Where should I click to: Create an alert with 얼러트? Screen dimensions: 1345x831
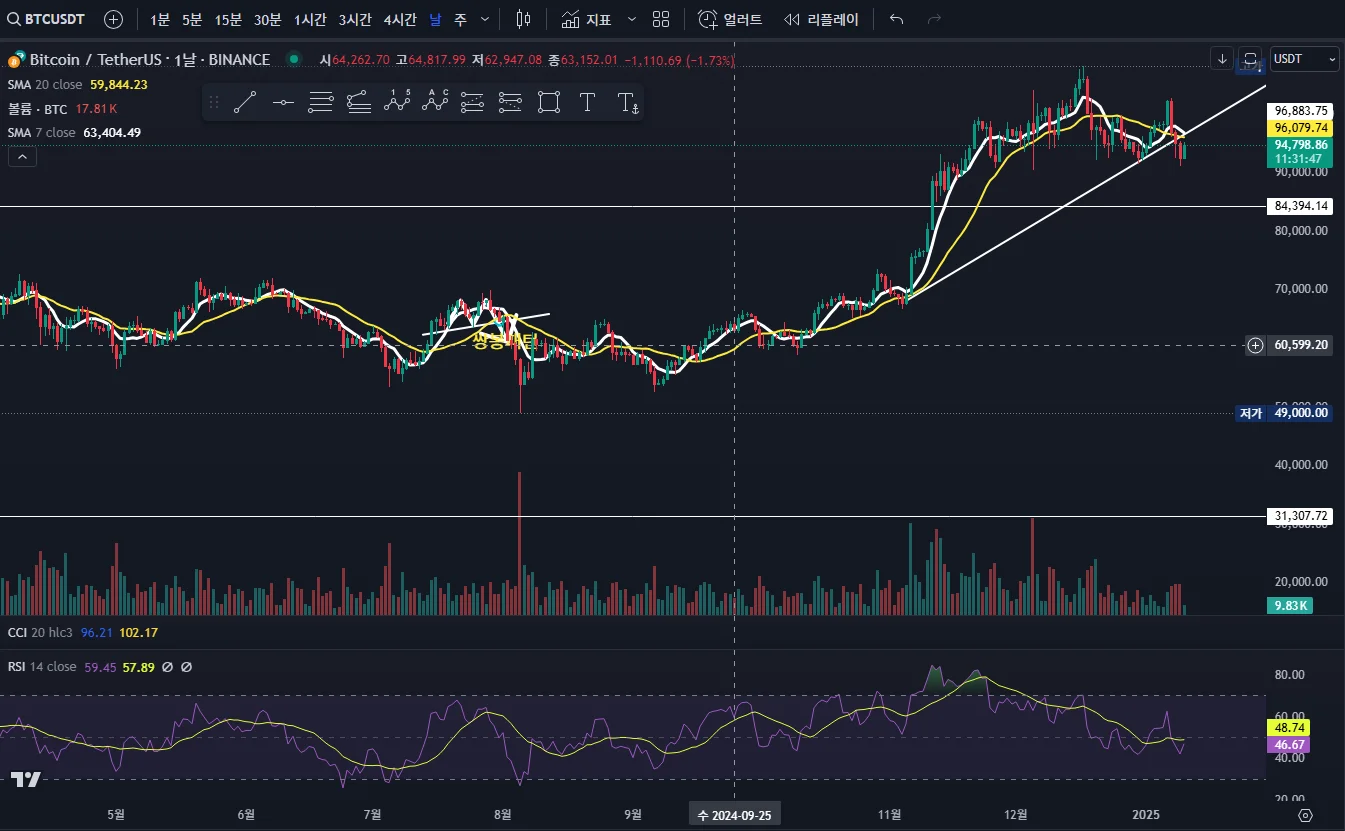coord(730,19)
